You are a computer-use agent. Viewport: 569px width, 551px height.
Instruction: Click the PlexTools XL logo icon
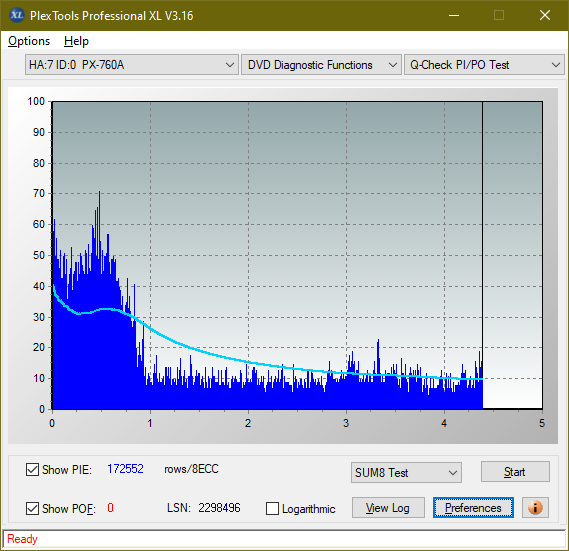point(16,15)
